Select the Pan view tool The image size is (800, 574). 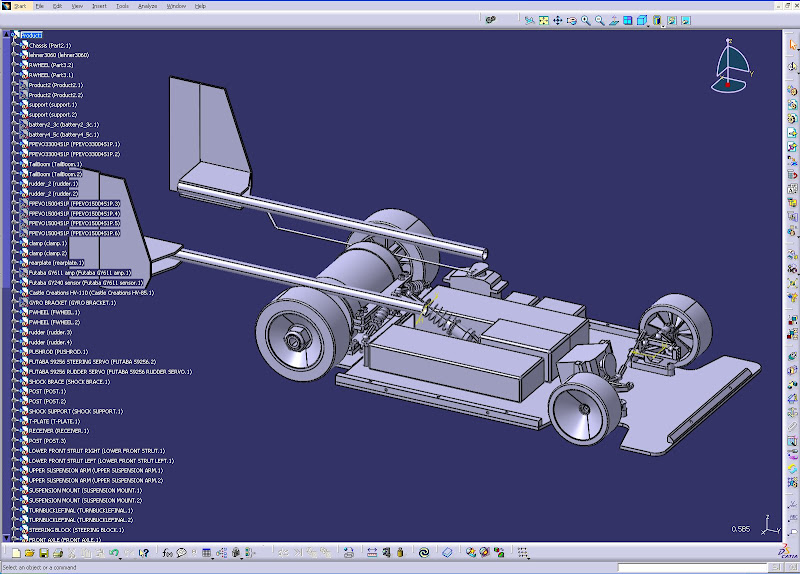557,19
